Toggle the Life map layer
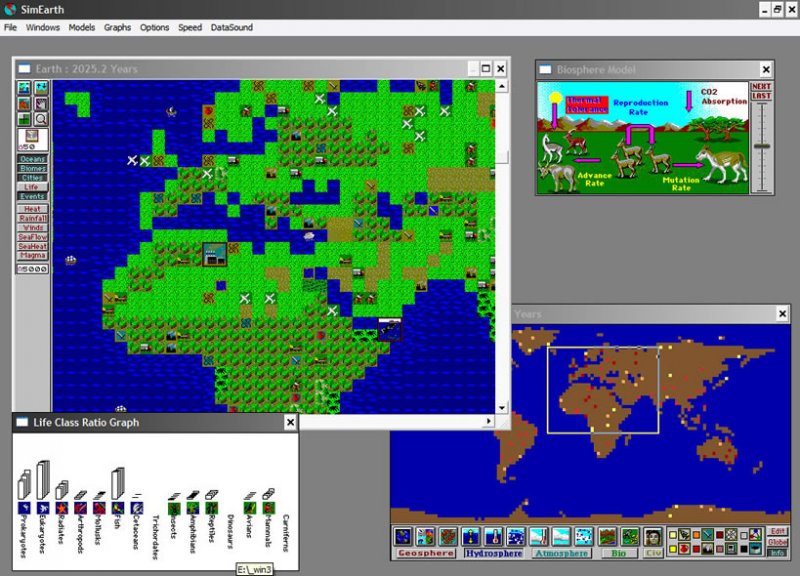Viewport: 800px width, 576px height. click(x=33, y=187)
